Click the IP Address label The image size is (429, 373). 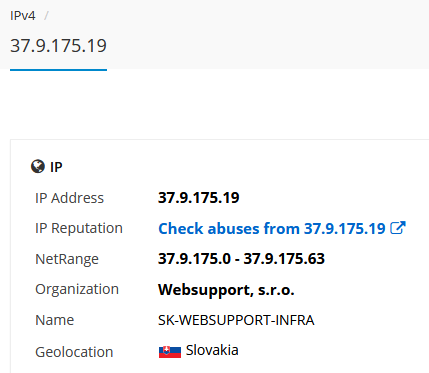70,198
